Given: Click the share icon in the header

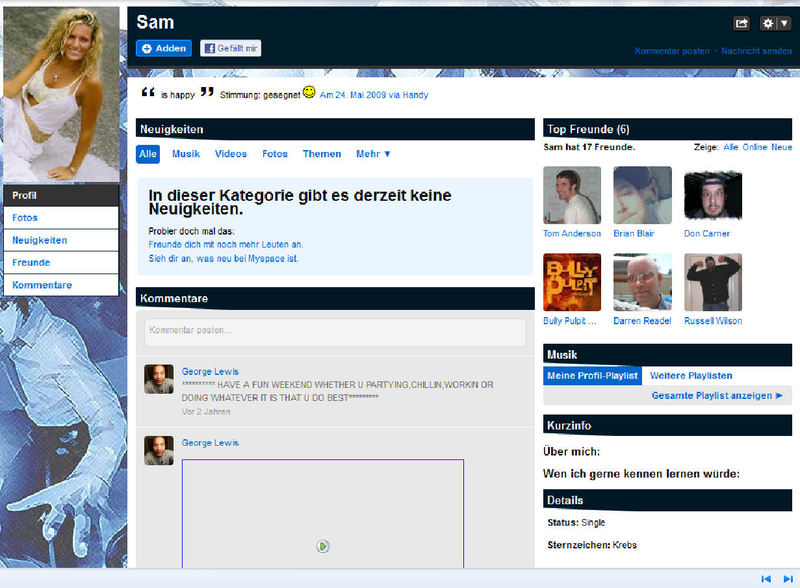Looking at the screenshot, I should coord(741,23).
